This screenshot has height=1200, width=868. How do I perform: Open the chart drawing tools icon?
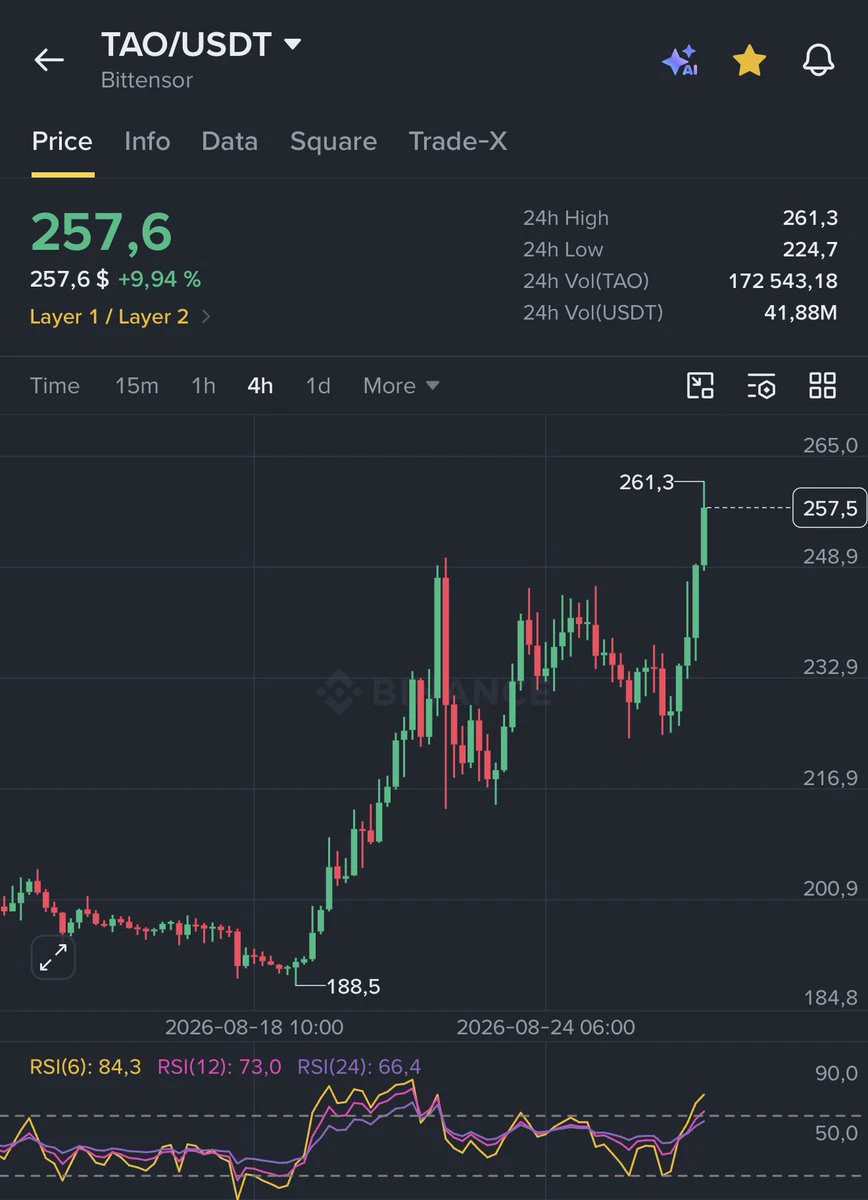(700, 385)
